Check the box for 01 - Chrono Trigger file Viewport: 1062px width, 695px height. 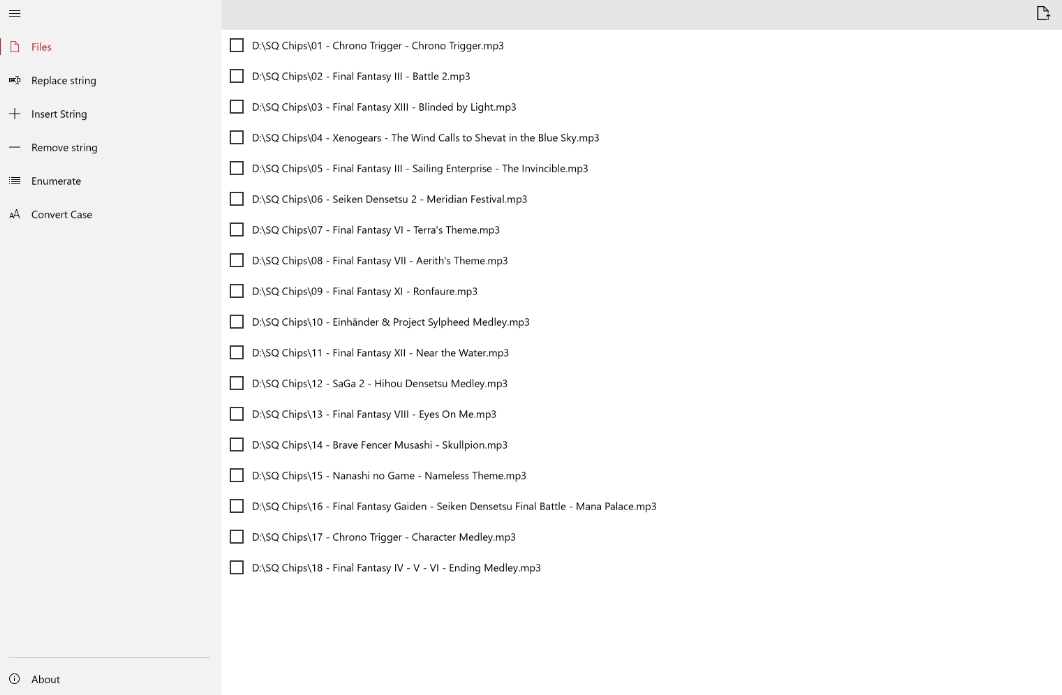tap(236, 45)
